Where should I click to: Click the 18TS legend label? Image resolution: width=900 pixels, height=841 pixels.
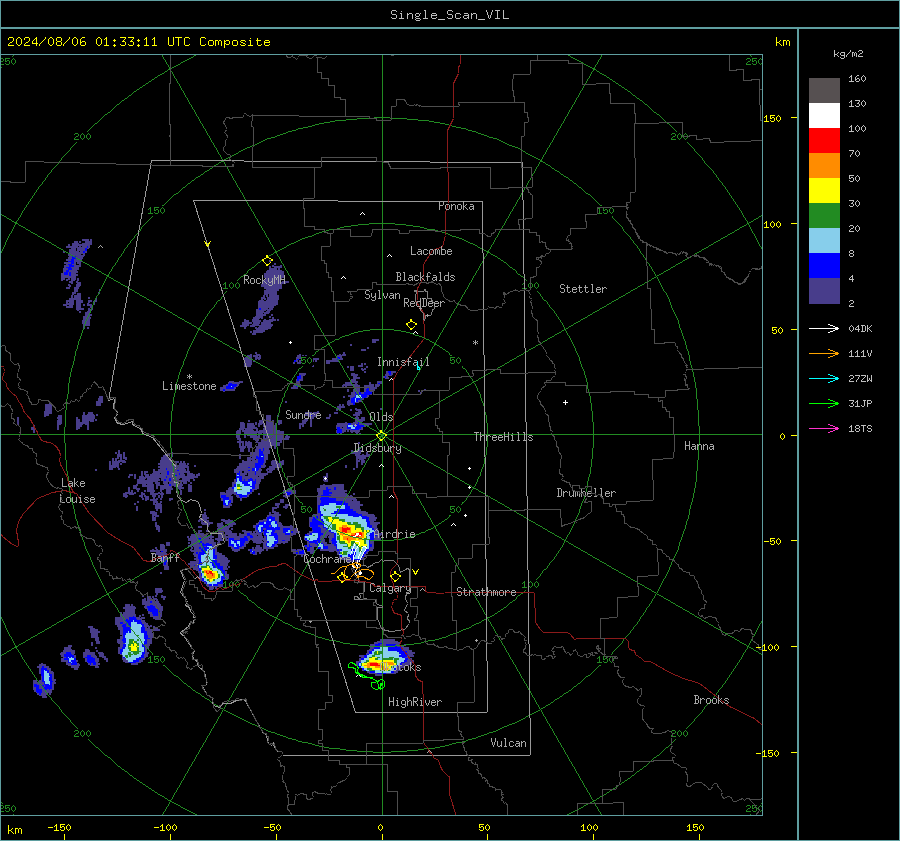tap(860, 428)
